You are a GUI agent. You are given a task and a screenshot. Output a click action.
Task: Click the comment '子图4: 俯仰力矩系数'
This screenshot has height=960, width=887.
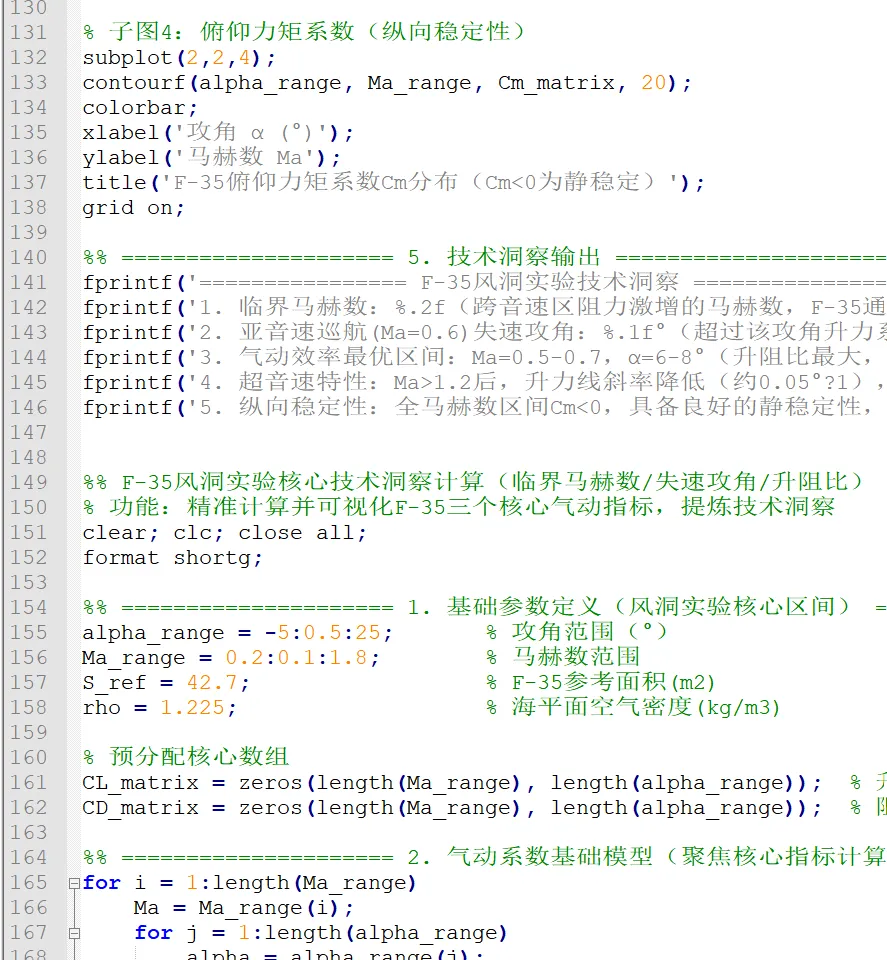click(x=304, y=32)
